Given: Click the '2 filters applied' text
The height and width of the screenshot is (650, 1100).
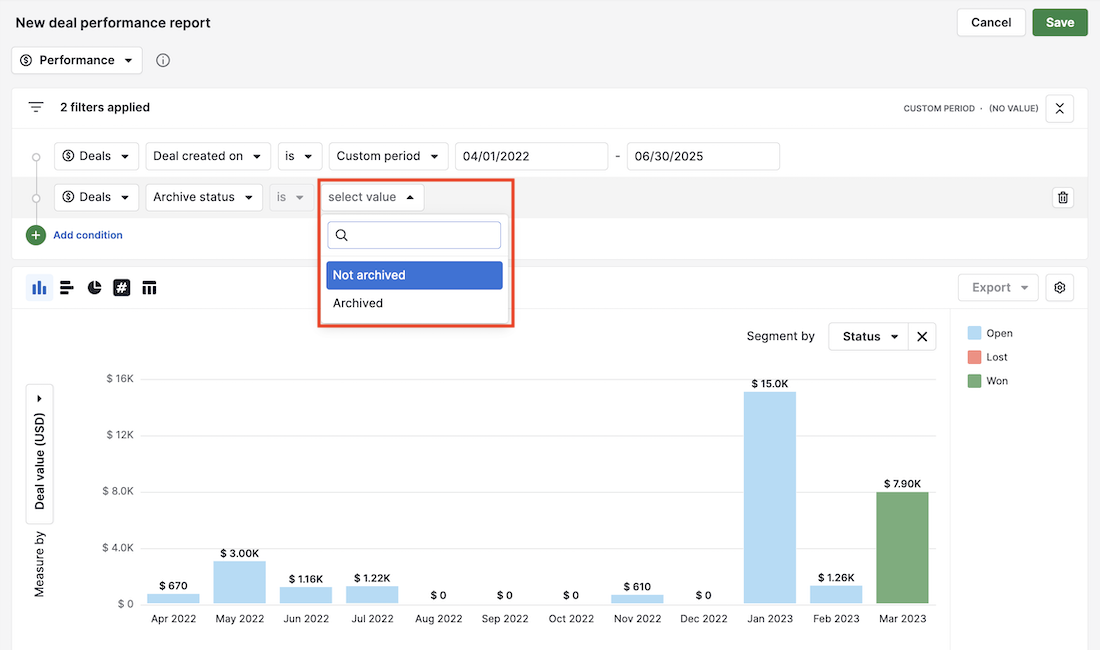Looking at the screenshot, I should click(x=105, y=107).
